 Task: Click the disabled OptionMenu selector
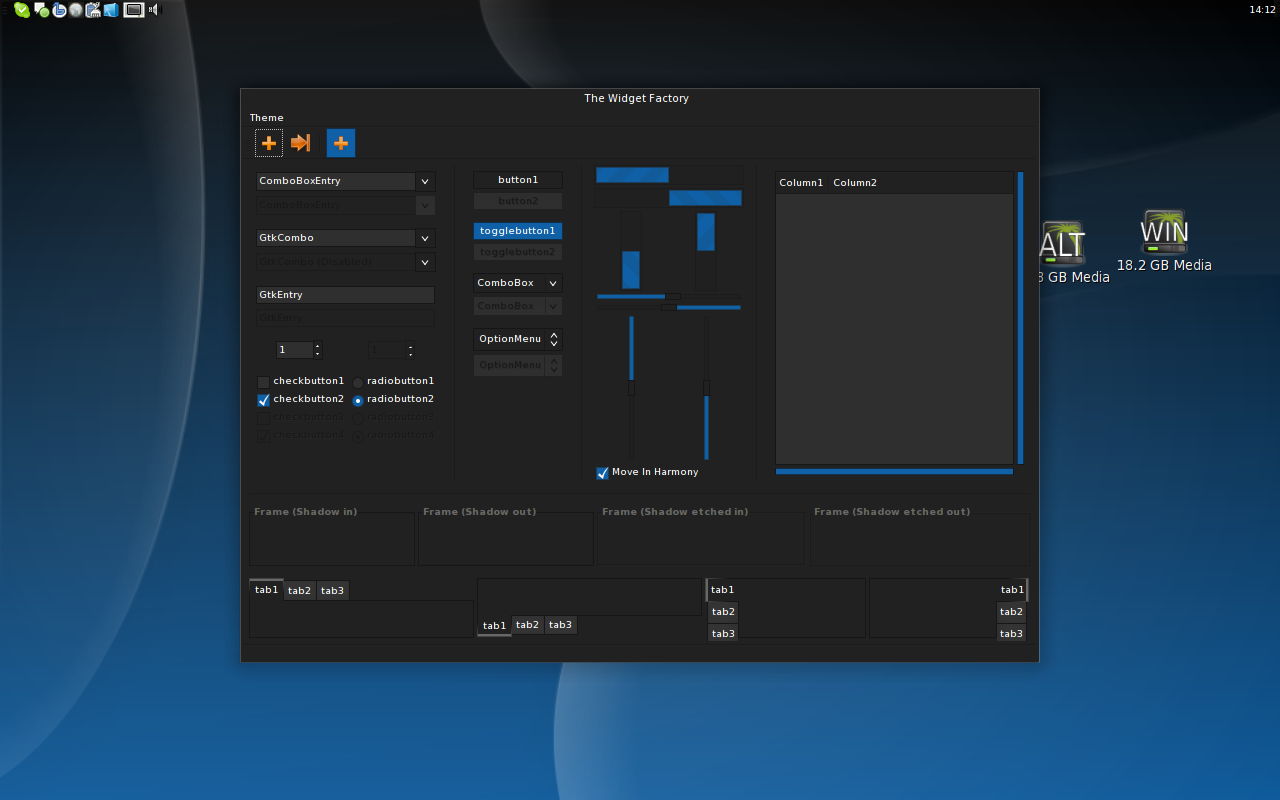518,365
